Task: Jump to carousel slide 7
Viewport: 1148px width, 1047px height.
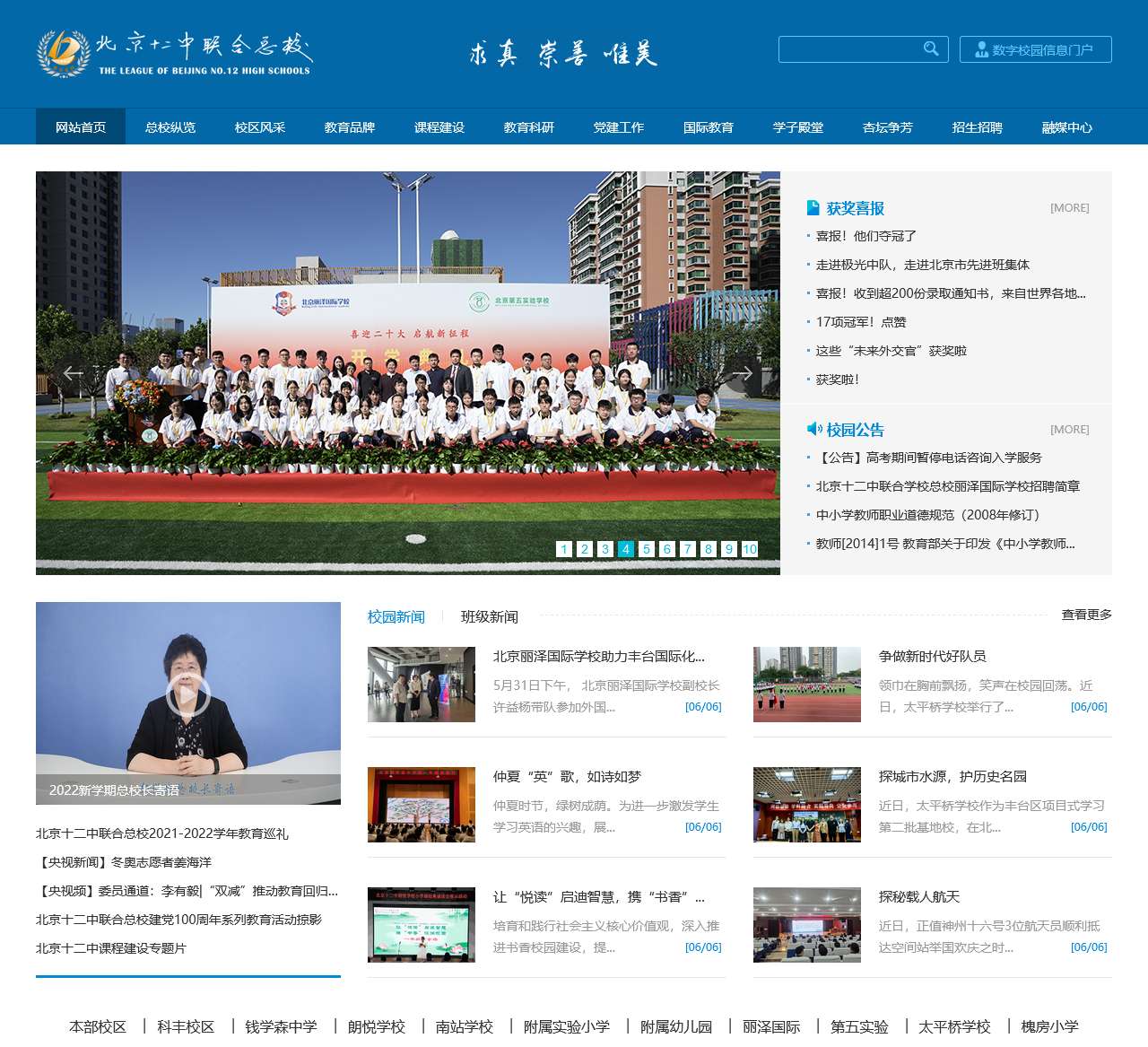Action: tap(688, 548)
